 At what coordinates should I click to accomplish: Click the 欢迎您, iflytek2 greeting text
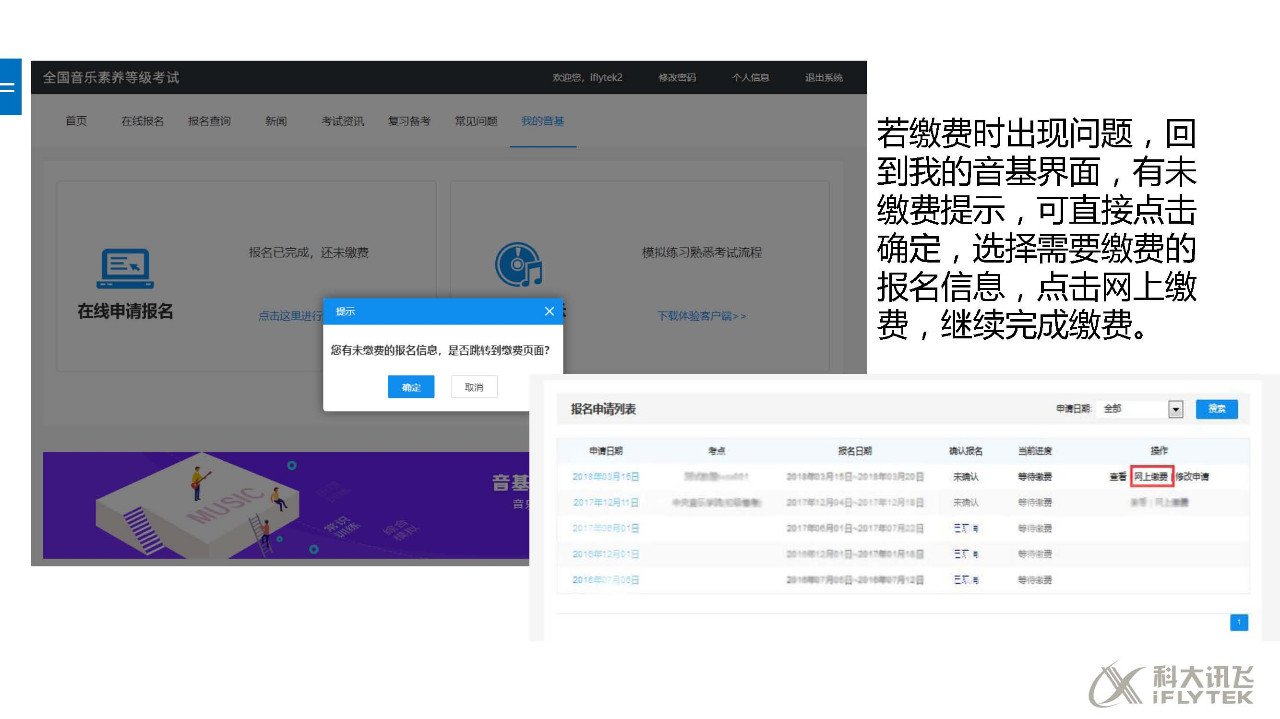click(587, 78)
